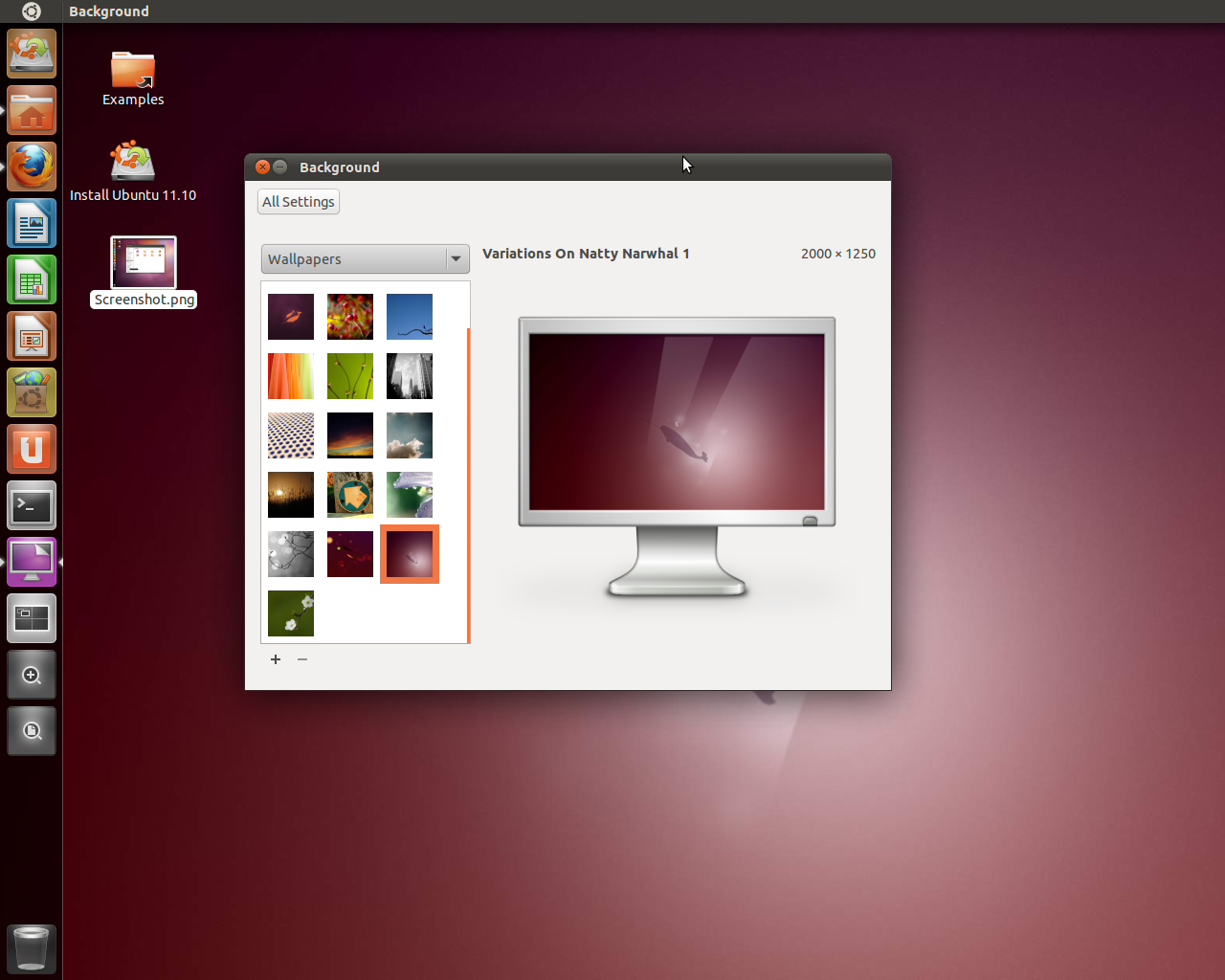
Task: Remove wallpaper with minus button
Action: point(302,659)
